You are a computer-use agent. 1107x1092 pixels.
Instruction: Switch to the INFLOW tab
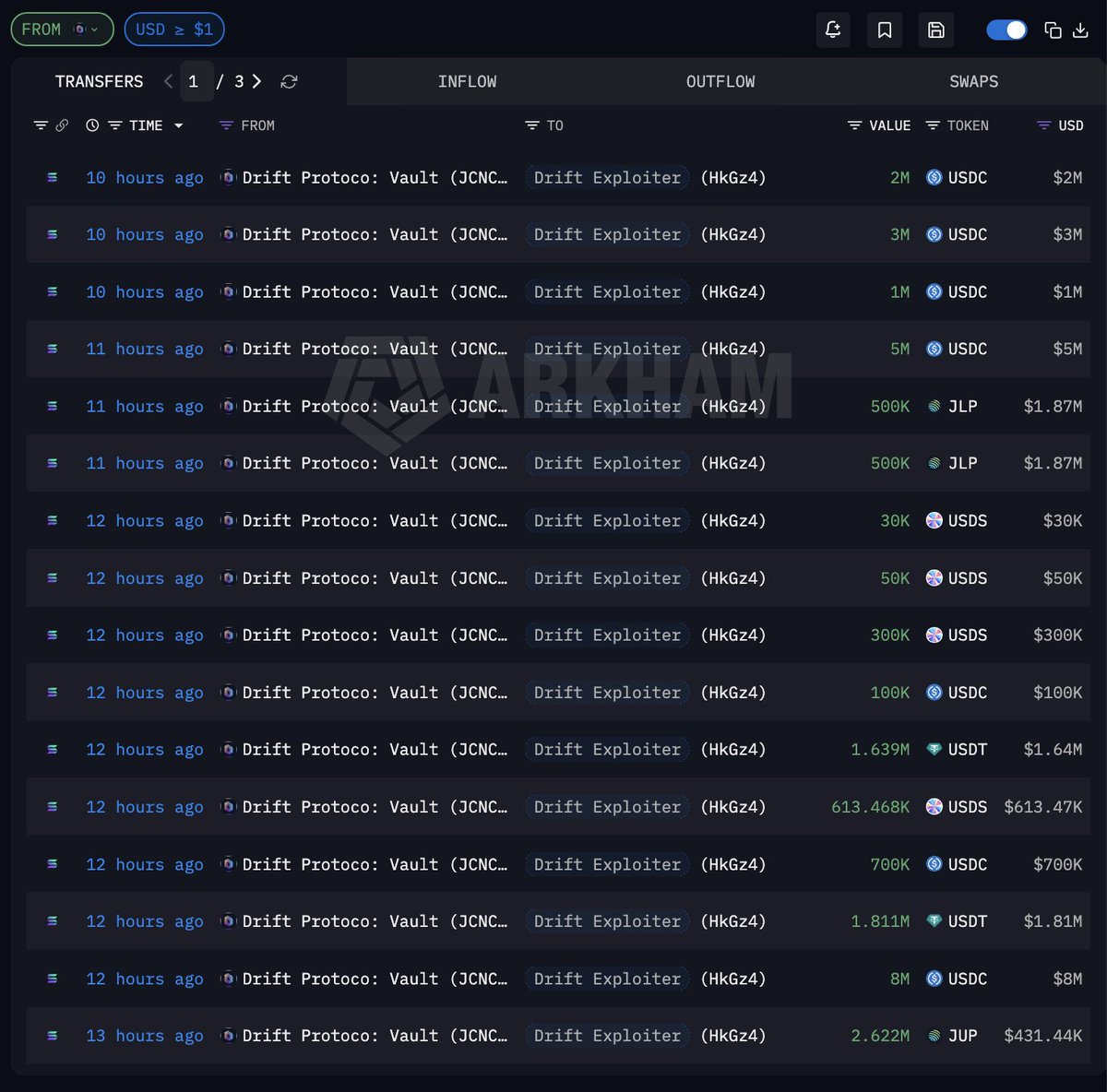467,82
